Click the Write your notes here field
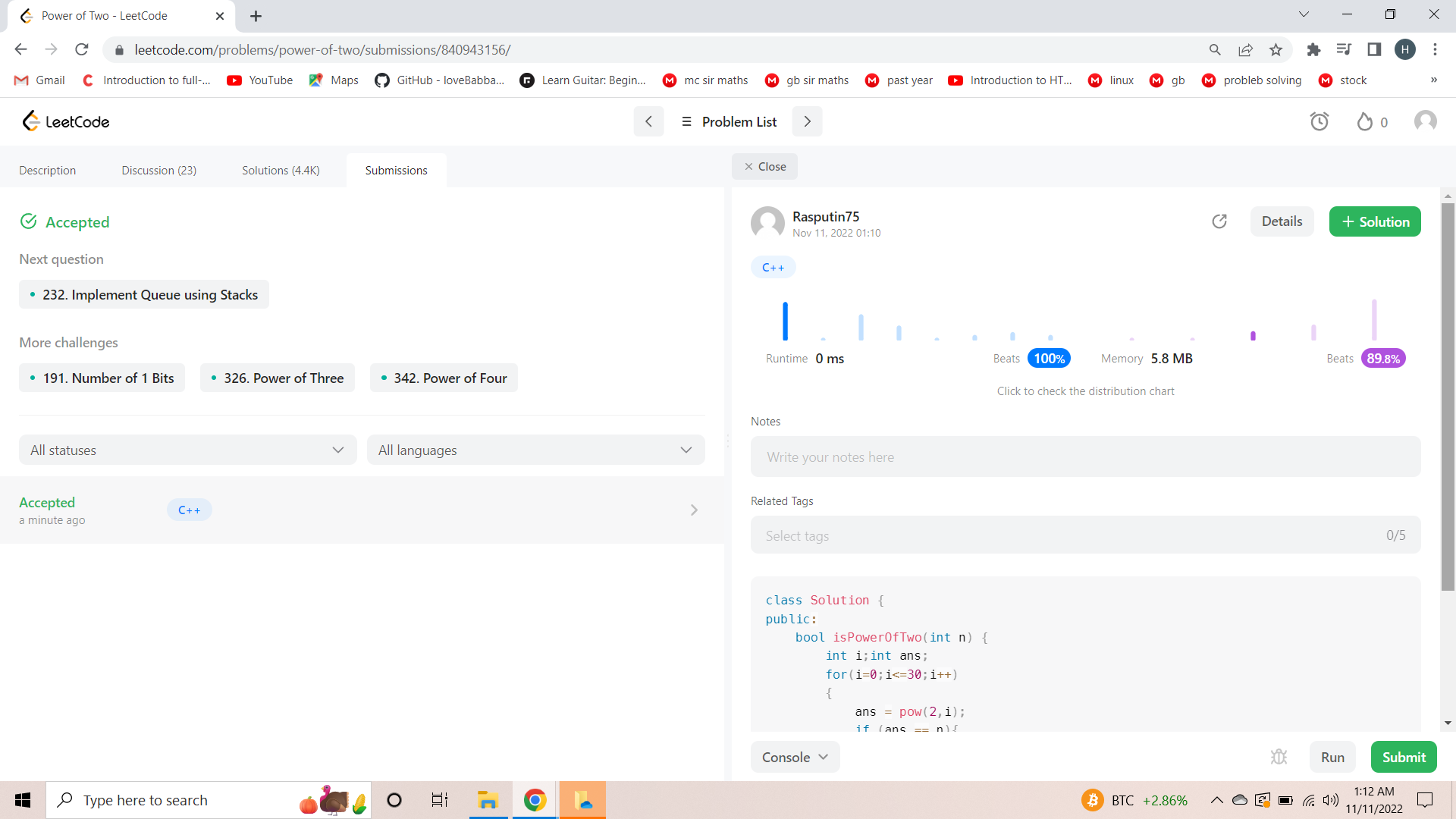This screenshot has width=1456, height=819. (x=1085, y=457)
